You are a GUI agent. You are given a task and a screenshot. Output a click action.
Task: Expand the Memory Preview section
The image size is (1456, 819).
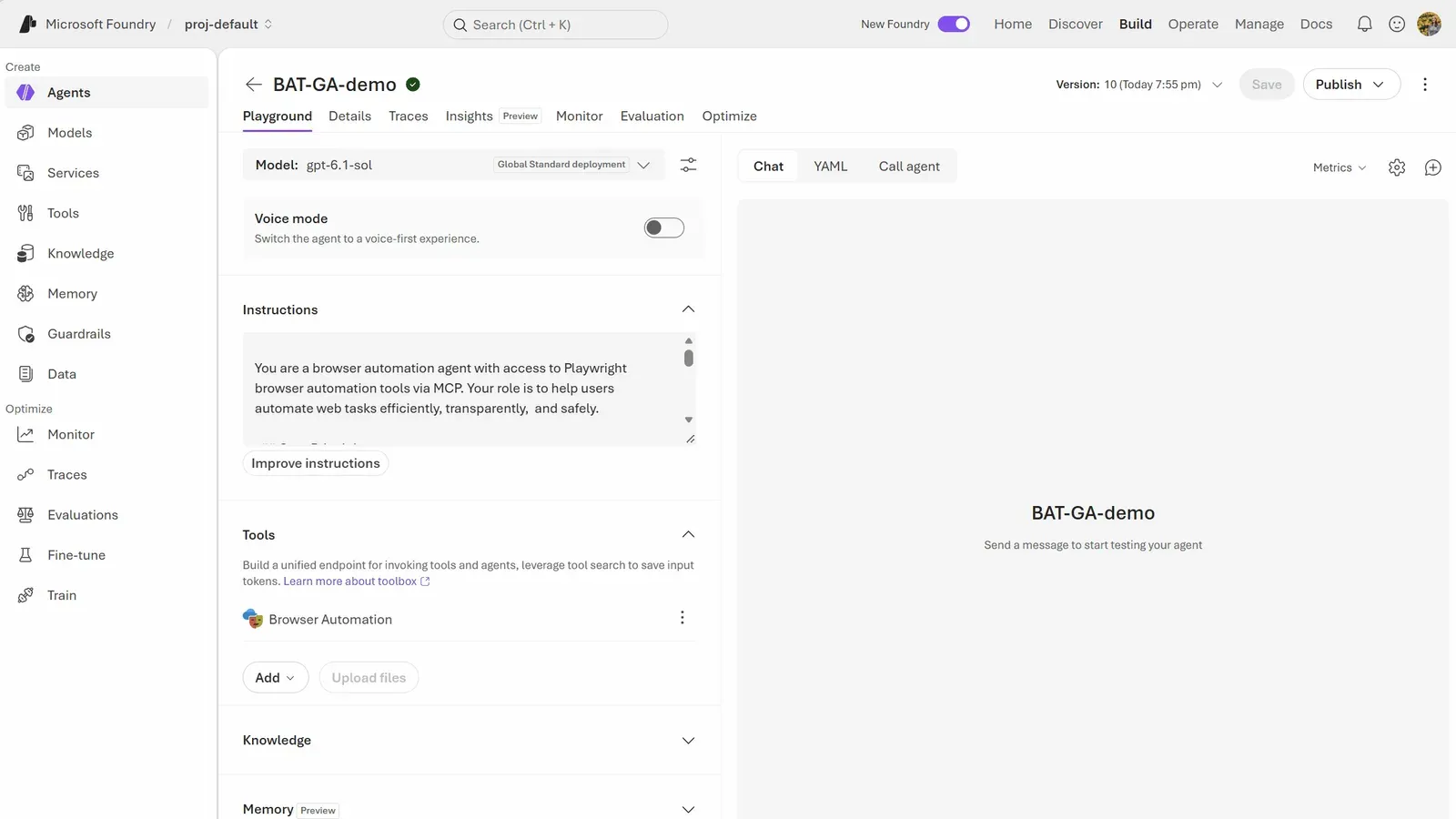click(688, 810)
